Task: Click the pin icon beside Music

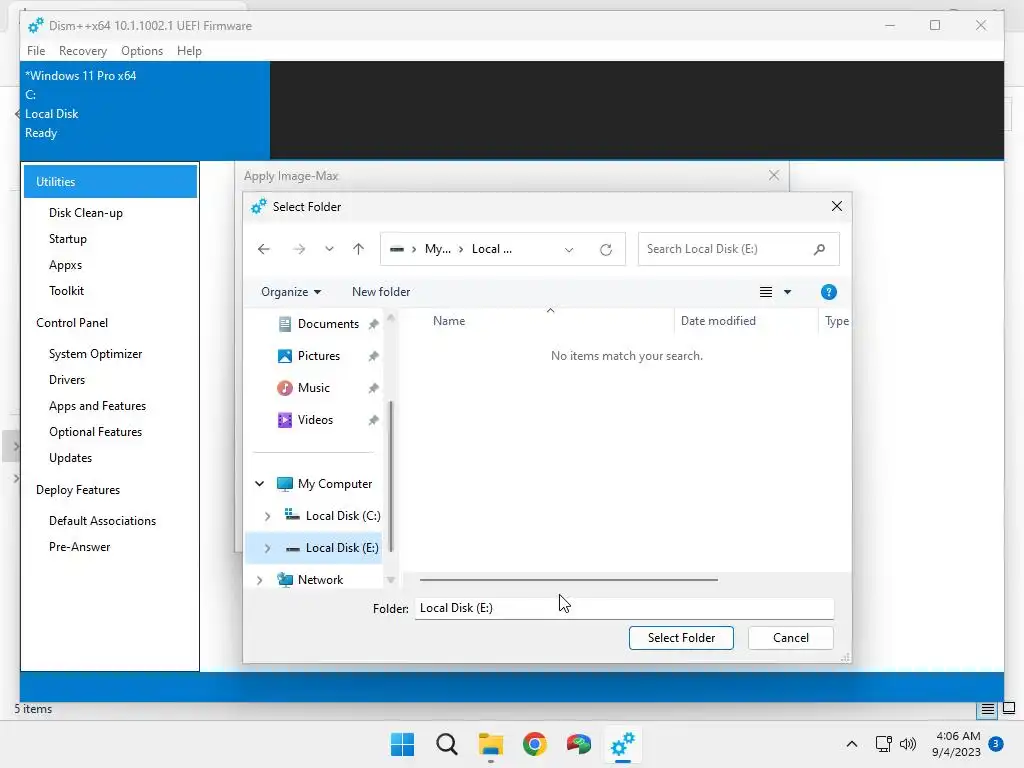Action: coord(374,388)
